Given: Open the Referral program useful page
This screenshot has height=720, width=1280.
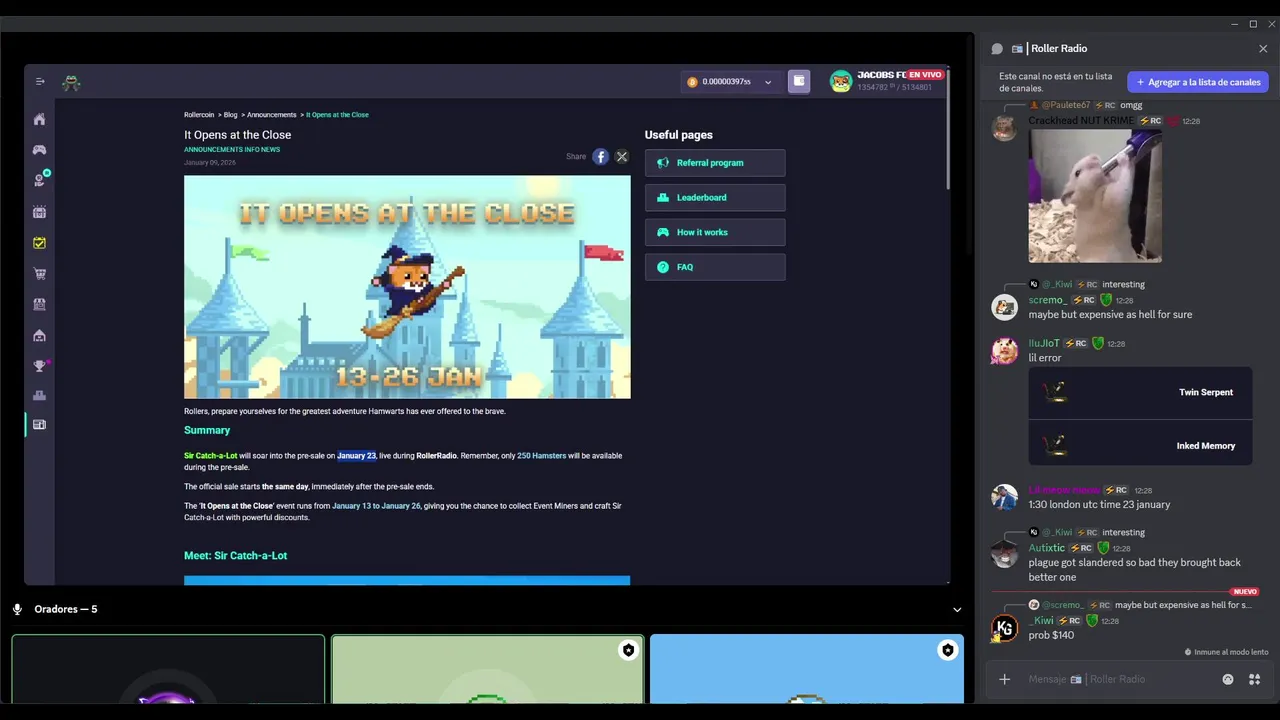Looking at the screenshot, I should [x=715, y=163].
